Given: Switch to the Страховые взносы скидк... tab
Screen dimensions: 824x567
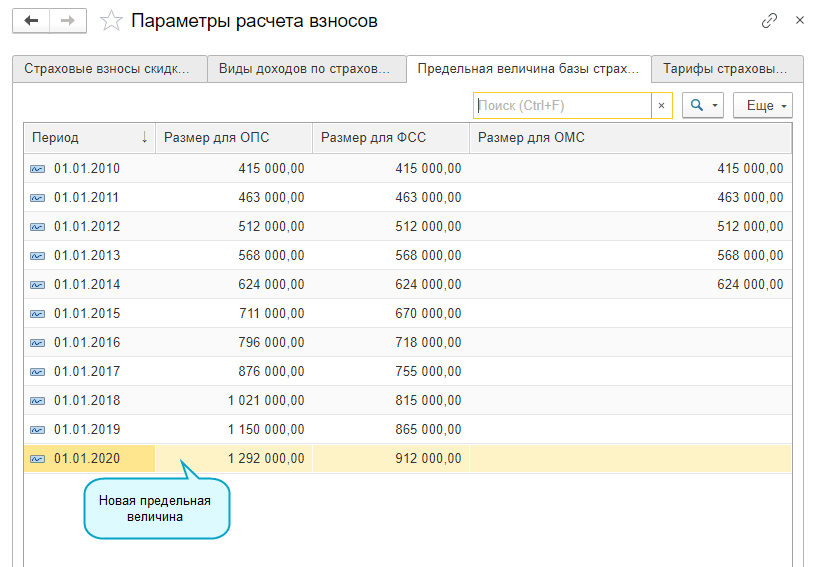Looking at the screenshot, I should (109, 69).
